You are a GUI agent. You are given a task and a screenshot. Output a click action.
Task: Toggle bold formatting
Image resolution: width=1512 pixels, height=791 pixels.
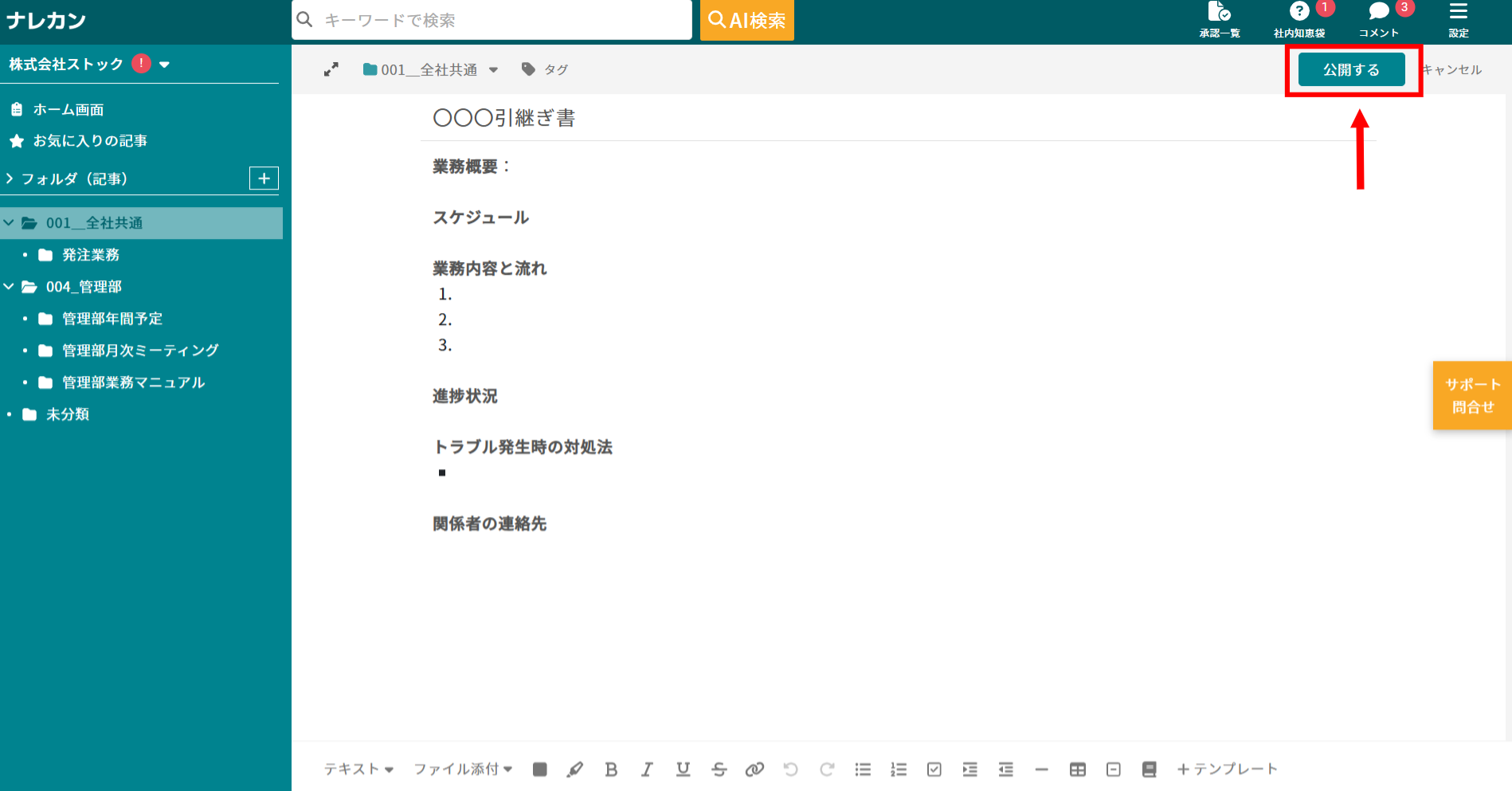[611, 769]
